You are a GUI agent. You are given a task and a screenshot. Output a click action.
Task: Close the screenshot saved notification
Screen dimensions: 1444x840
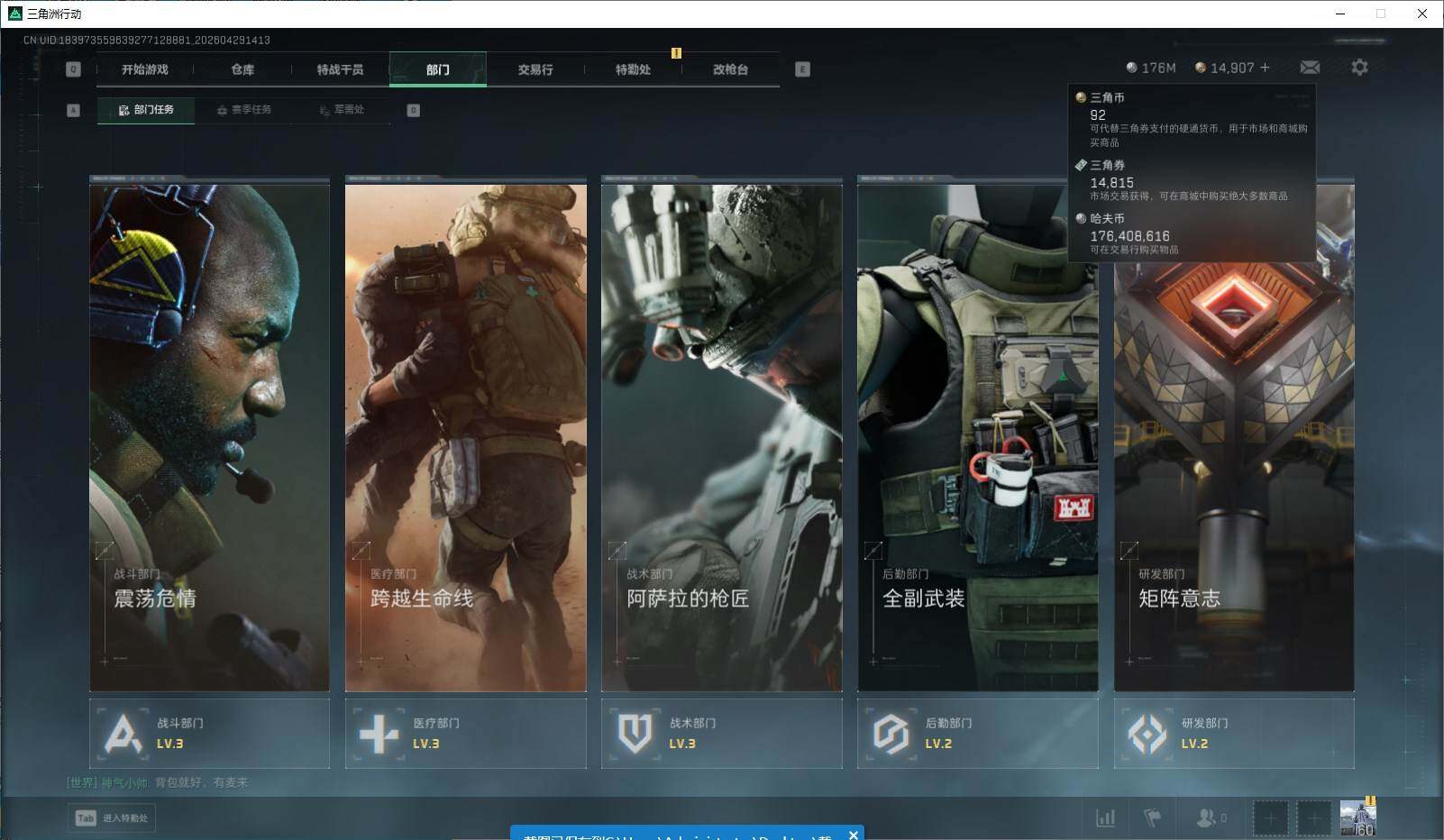(x=853, y=835)
